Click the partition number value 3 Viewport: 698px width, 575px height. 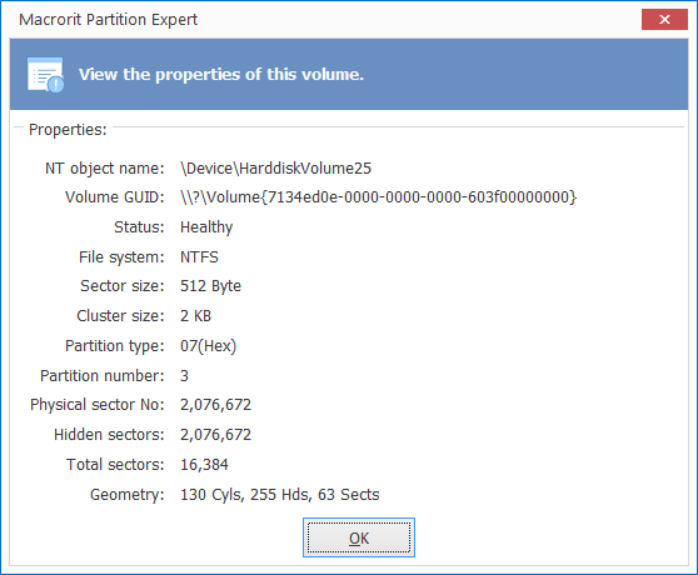pos(184,376)
